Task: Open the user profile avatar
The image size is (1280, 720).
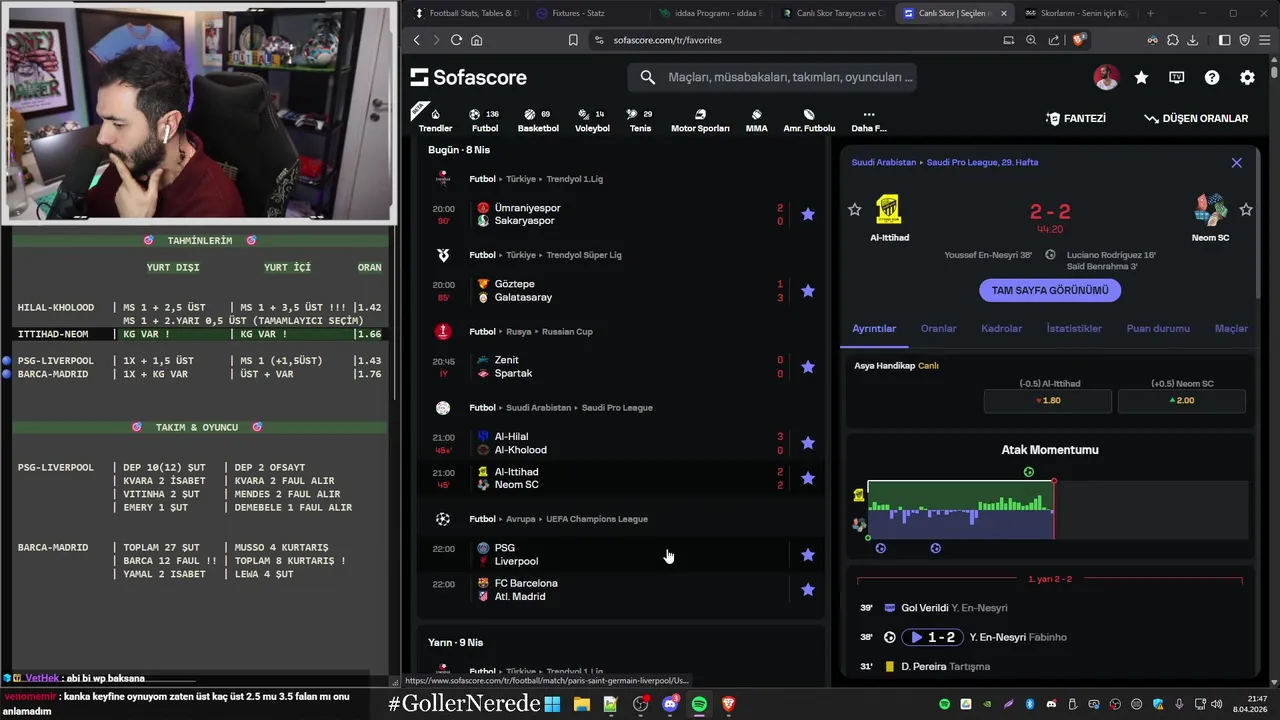Action: pyautogui.click(x=1106, y=77)
